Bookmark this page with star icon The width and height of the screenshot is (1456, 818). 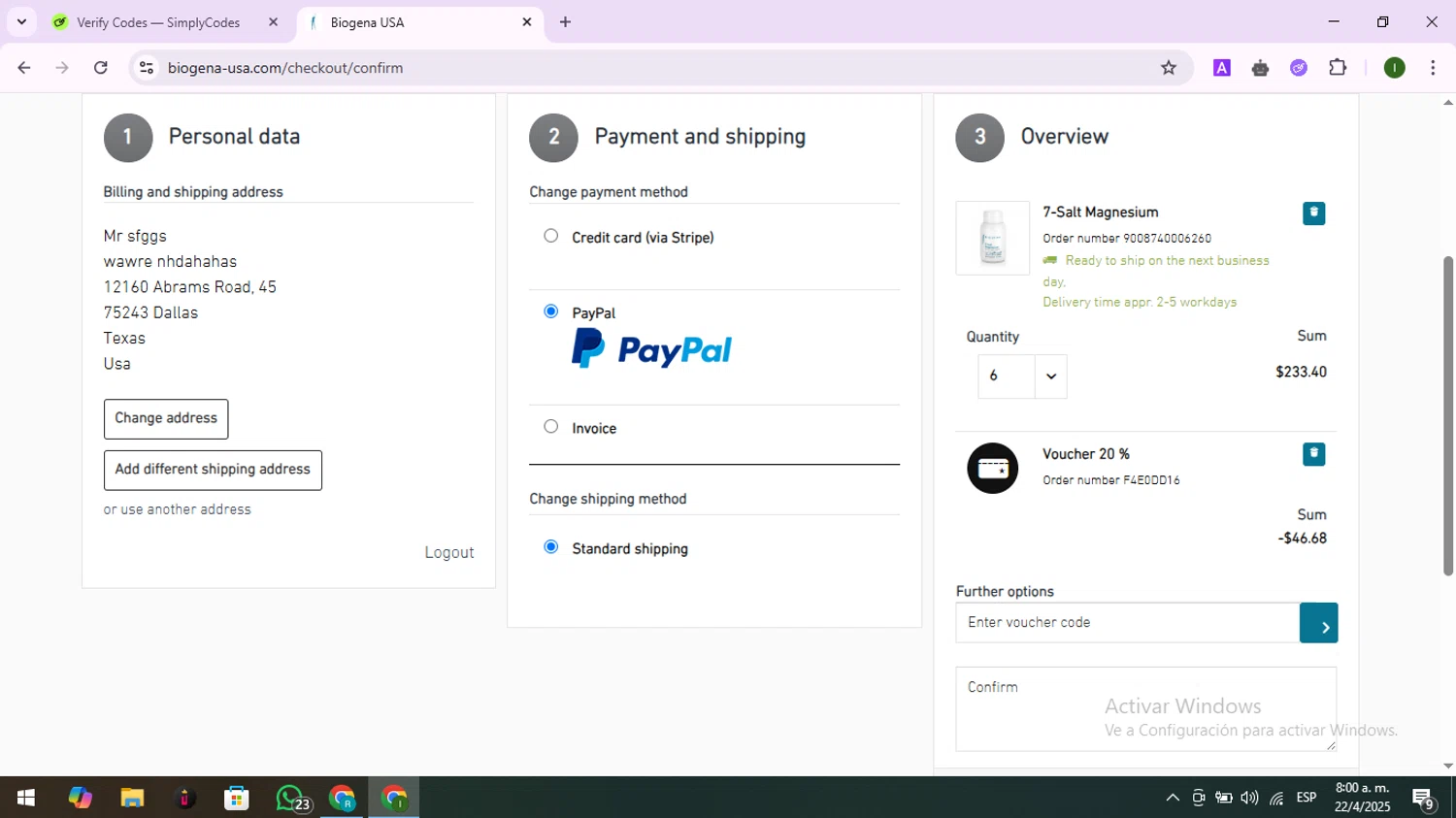tap(1169, 68)
